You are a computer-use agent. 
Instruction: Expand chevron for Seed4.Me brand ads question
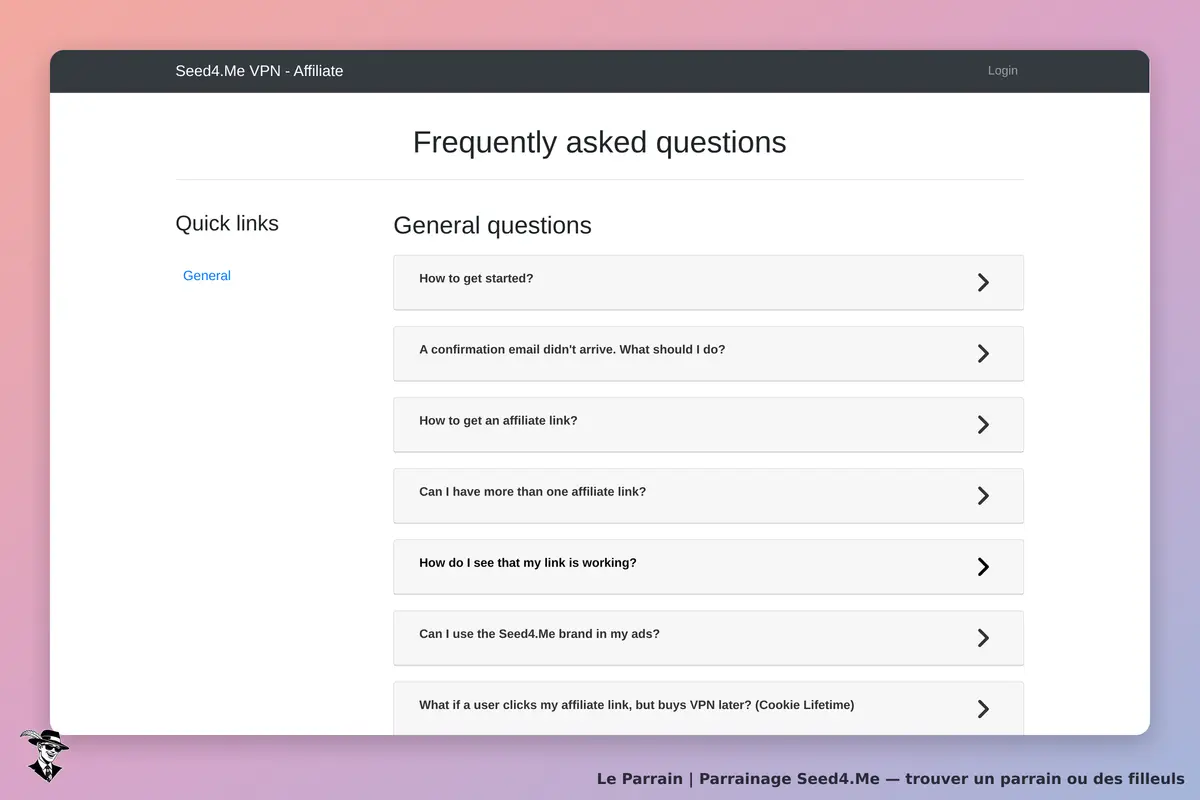(983, 637)
